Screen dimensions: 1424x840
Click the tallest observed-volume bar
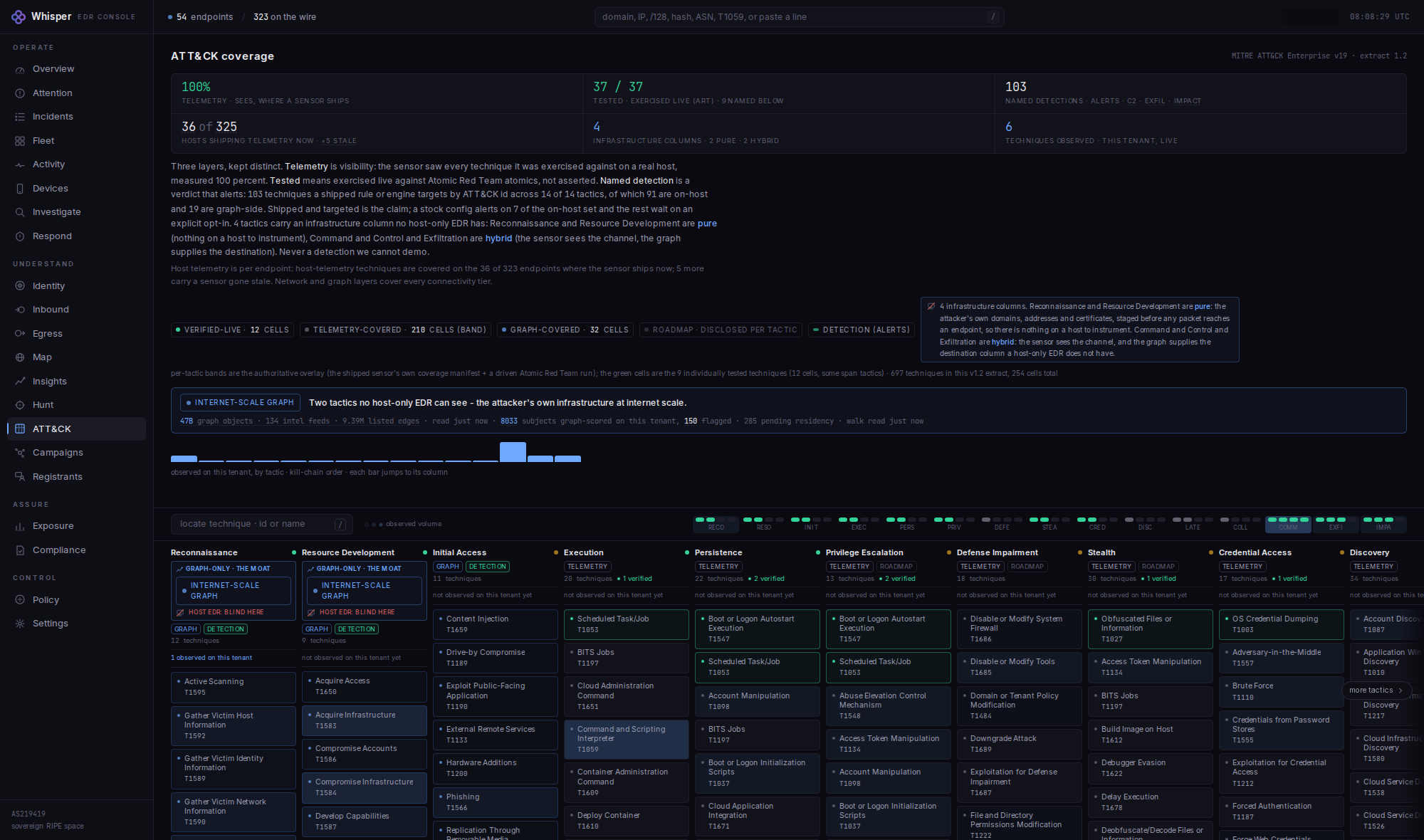513,452
